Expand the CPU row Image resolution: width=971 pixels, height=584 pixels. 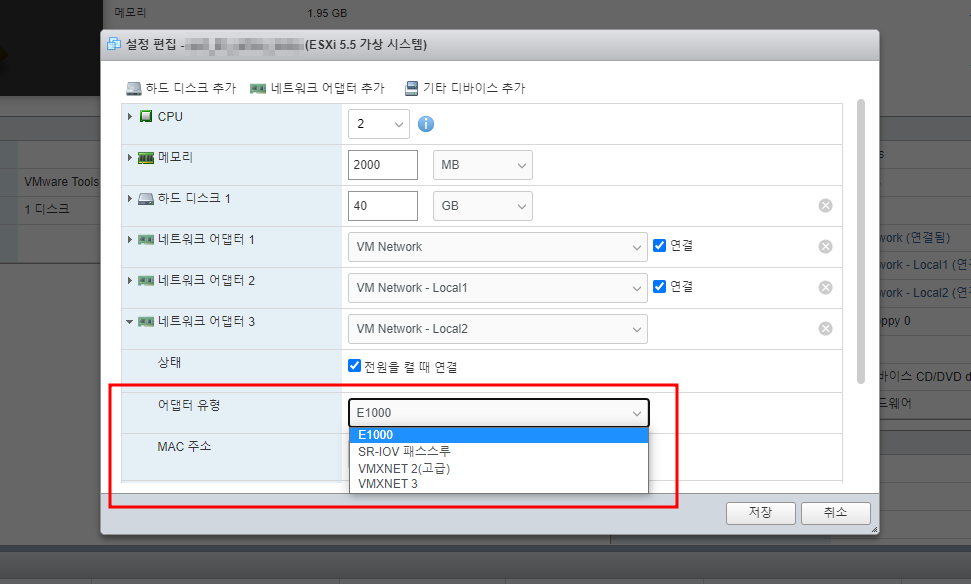point(129,116)
